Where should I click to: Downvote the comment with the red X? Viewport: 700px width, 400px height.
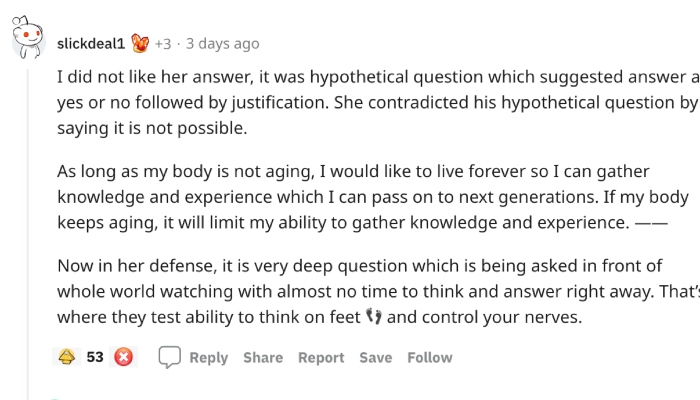(x=124, y=357)
